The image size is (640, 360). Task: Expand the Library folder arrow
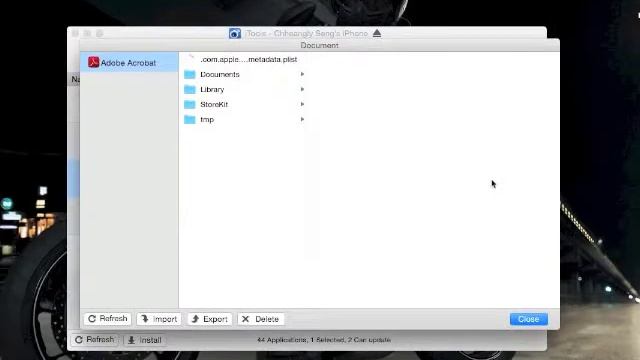coord(302,89)
